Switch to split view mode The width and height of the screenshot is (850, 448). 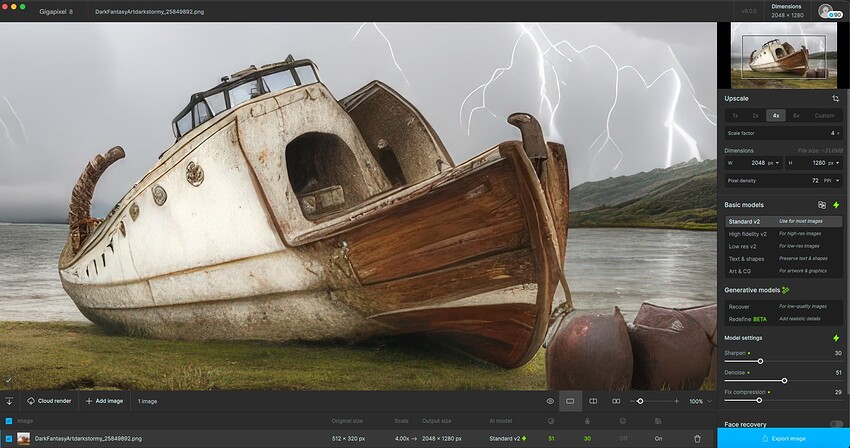pyautogui.click(x=593, y=401)
